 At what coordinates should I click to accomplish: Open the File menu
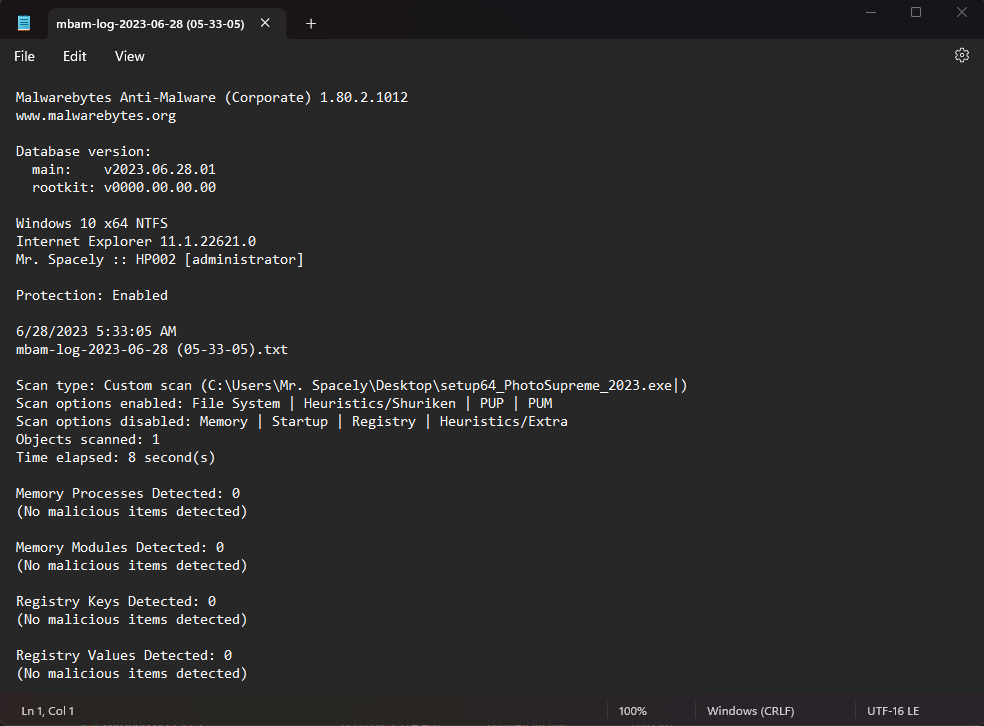(24, 56)
